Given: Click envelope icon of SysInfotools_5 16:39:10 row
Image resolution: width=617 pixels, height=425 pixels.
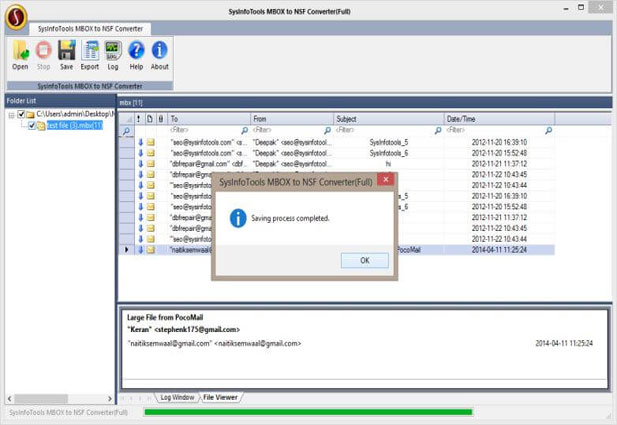Looking at the screenshot, I should click(x=151, y=142).
